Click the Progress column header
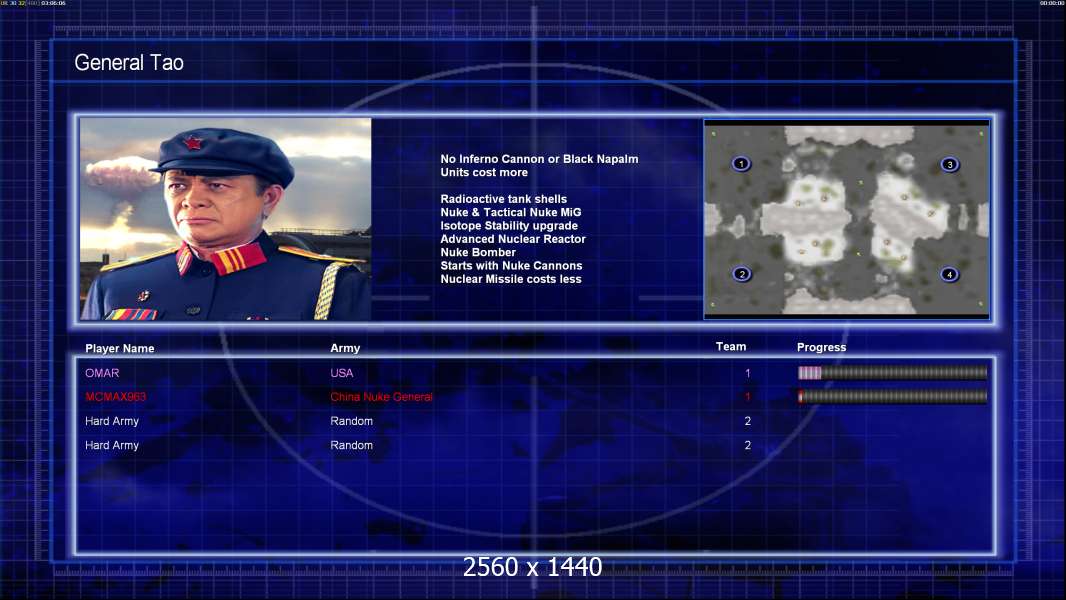Image resolution: width=1066 pixels, height=600 pixels. tap(821, 347)
